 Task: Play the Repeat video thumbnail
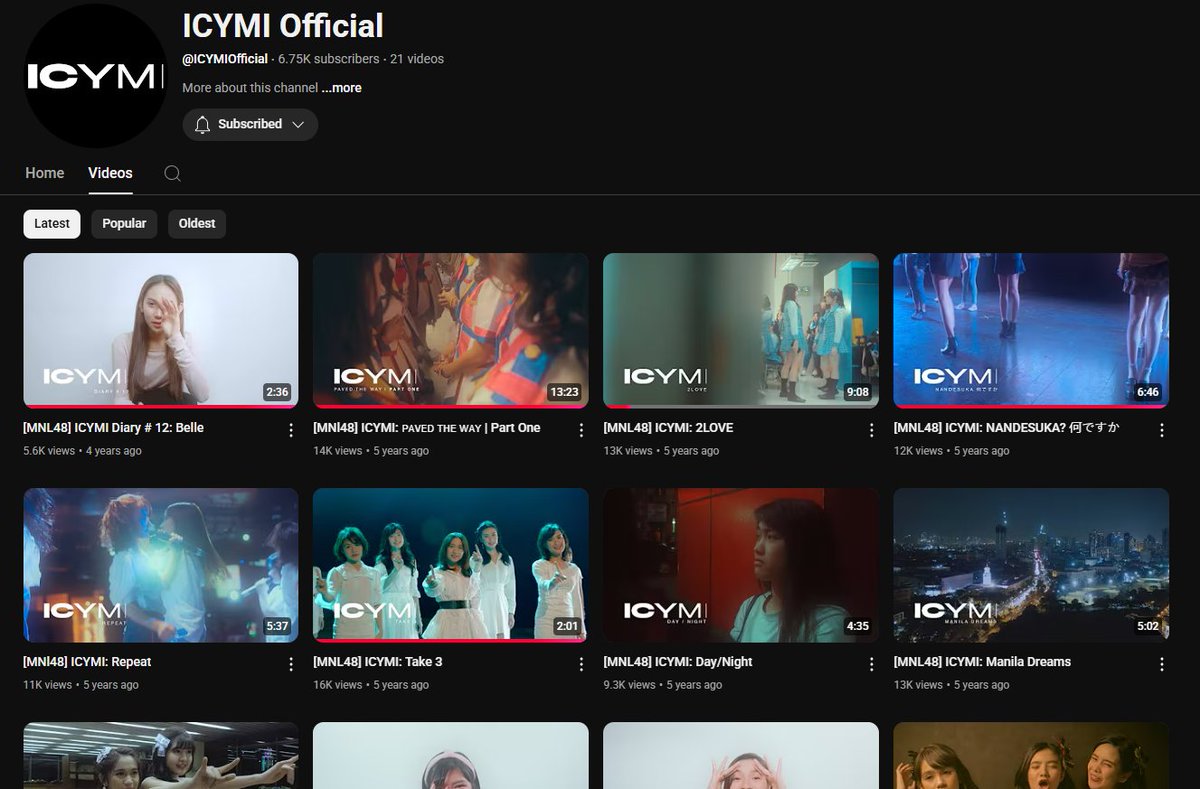point(161,565)
